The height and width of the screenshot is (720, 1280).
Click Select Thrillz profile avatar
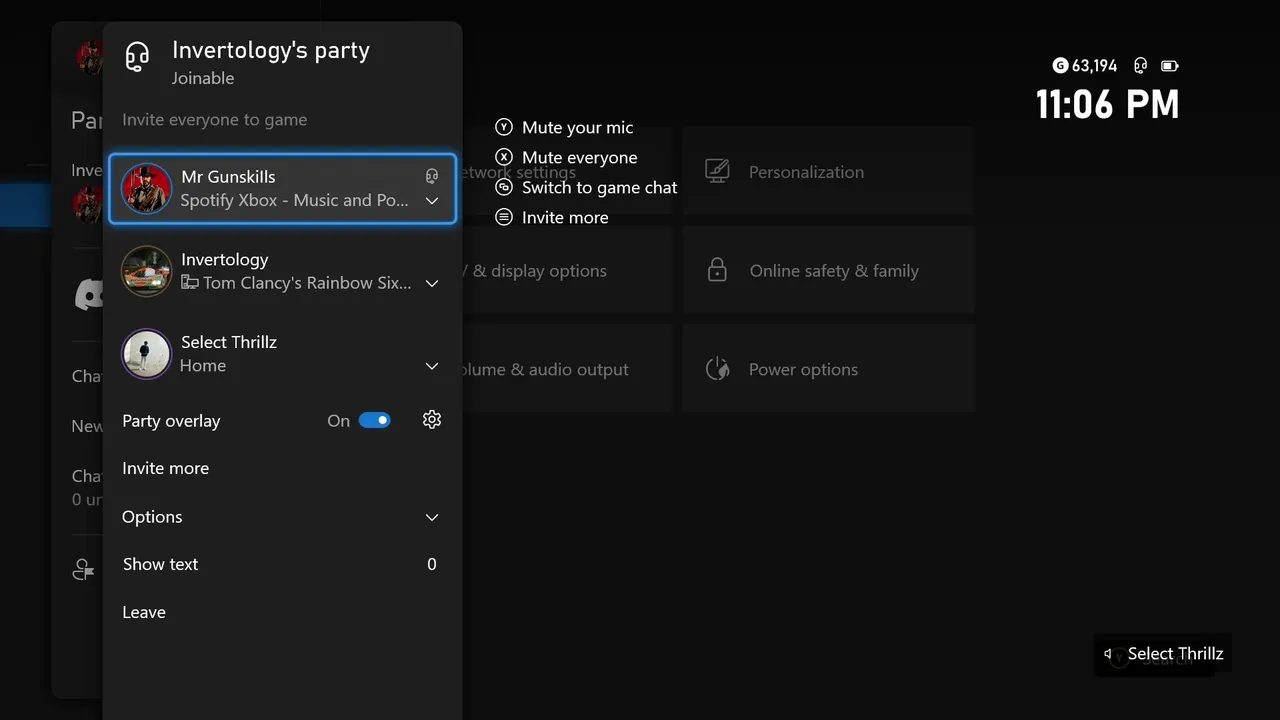[x=146, y=354]
